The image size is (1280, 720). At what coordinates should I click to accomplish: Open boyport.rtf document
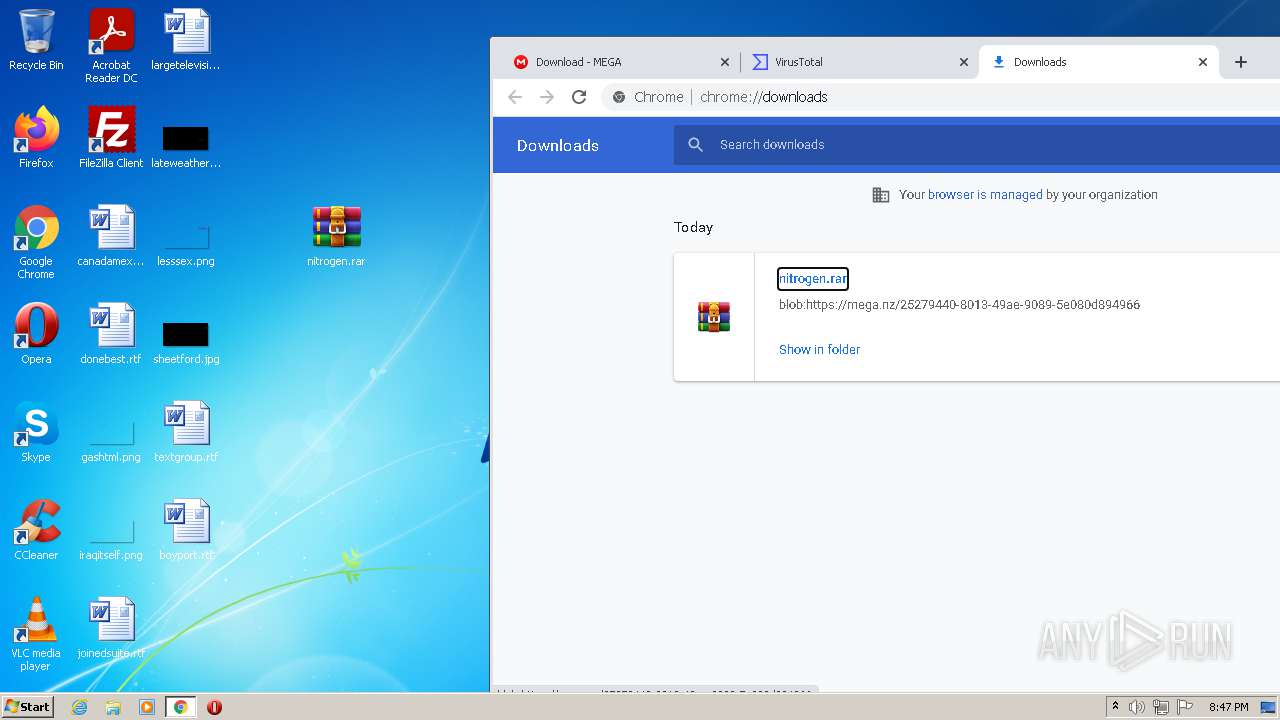186,530
